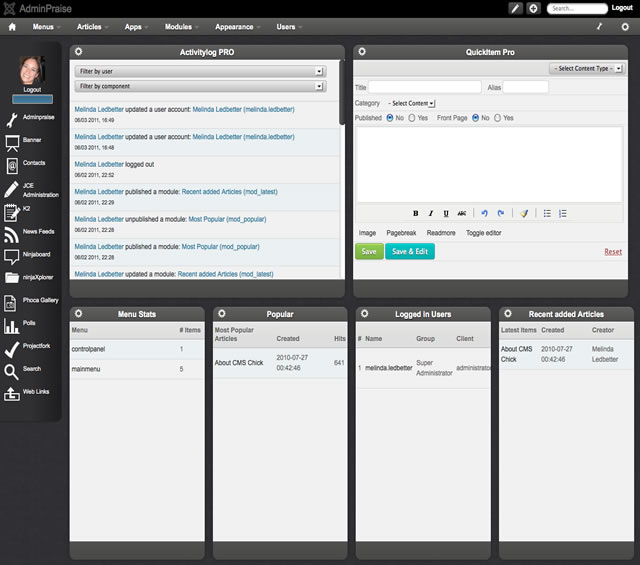640x565 pixels.
Task: Open the Appearance menu
Action: [238, 27]
